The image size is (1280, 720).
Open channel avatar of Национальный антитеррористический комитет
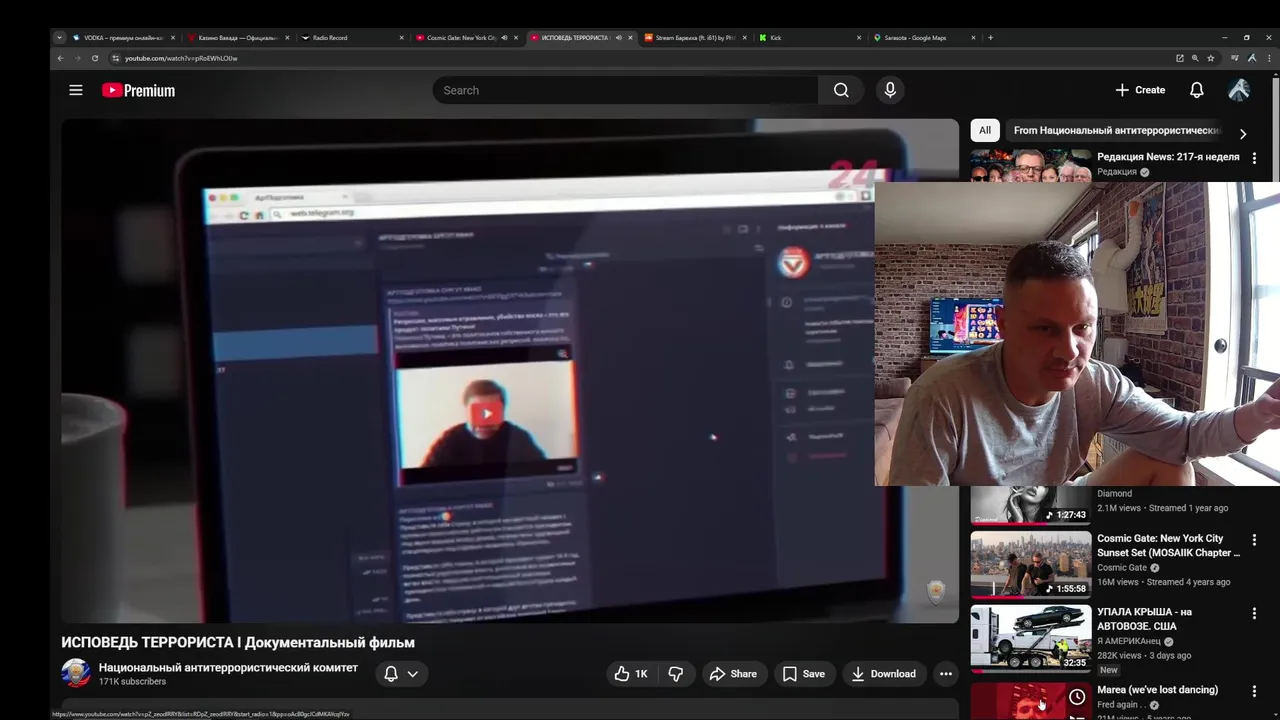click(76, 673)
